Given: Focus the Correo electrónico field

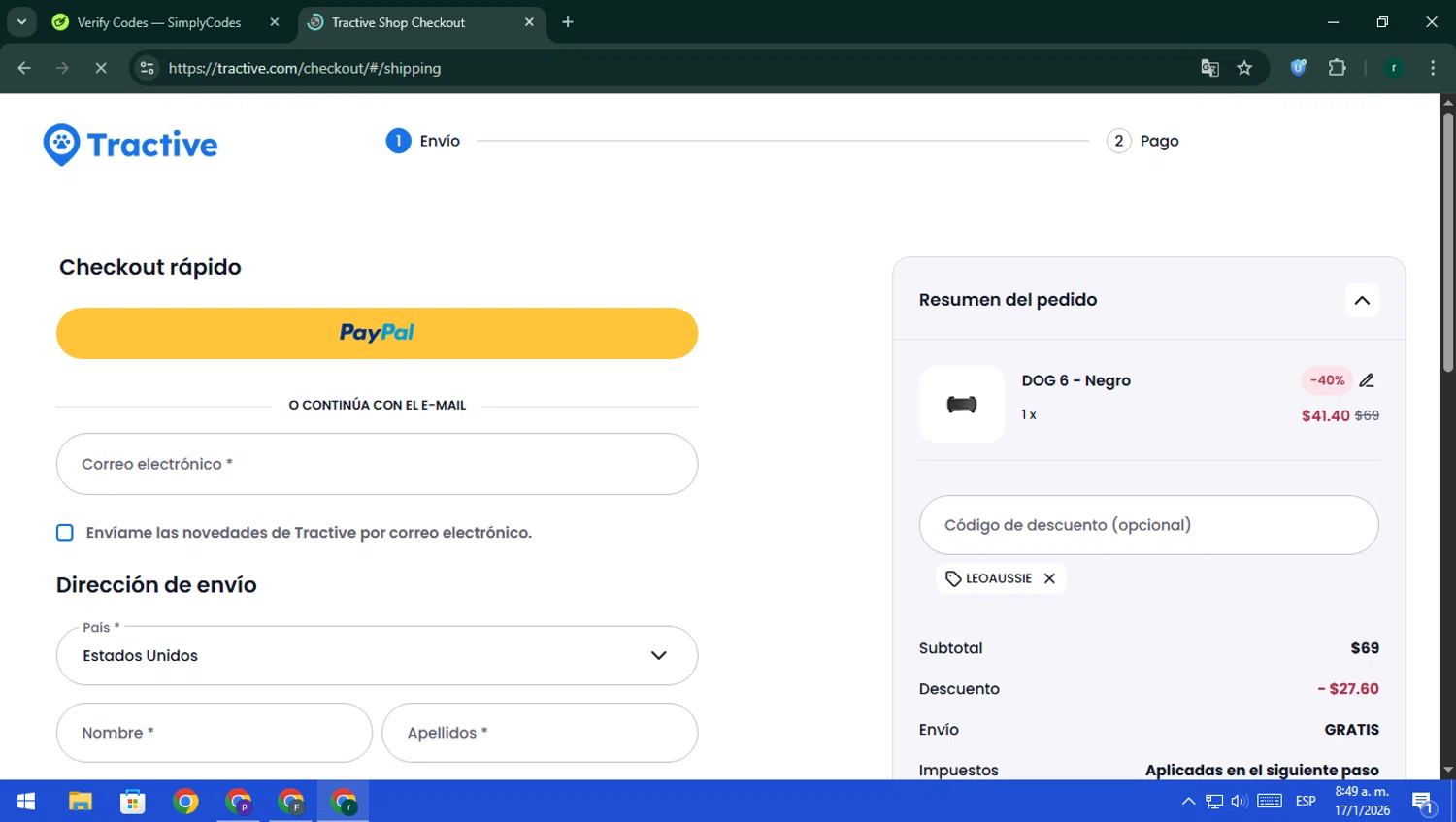Looking at the screenshot, I should click(x=377, y=464).
